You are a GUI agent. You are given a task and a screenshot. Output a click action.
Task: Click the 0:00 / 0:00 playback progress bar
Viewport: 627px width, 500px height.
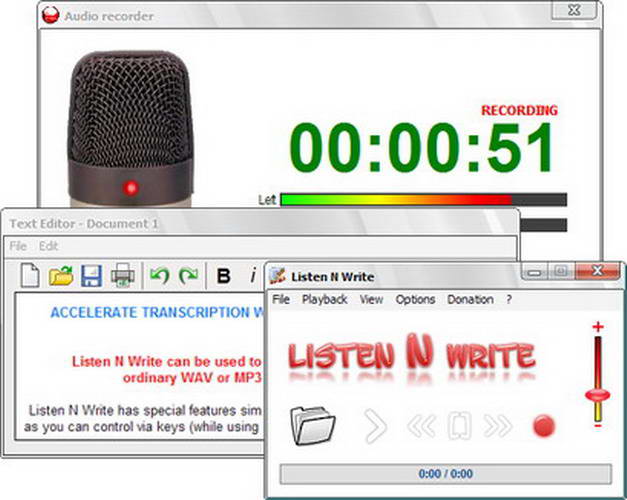pyautogui.click(x=445, y=474)
